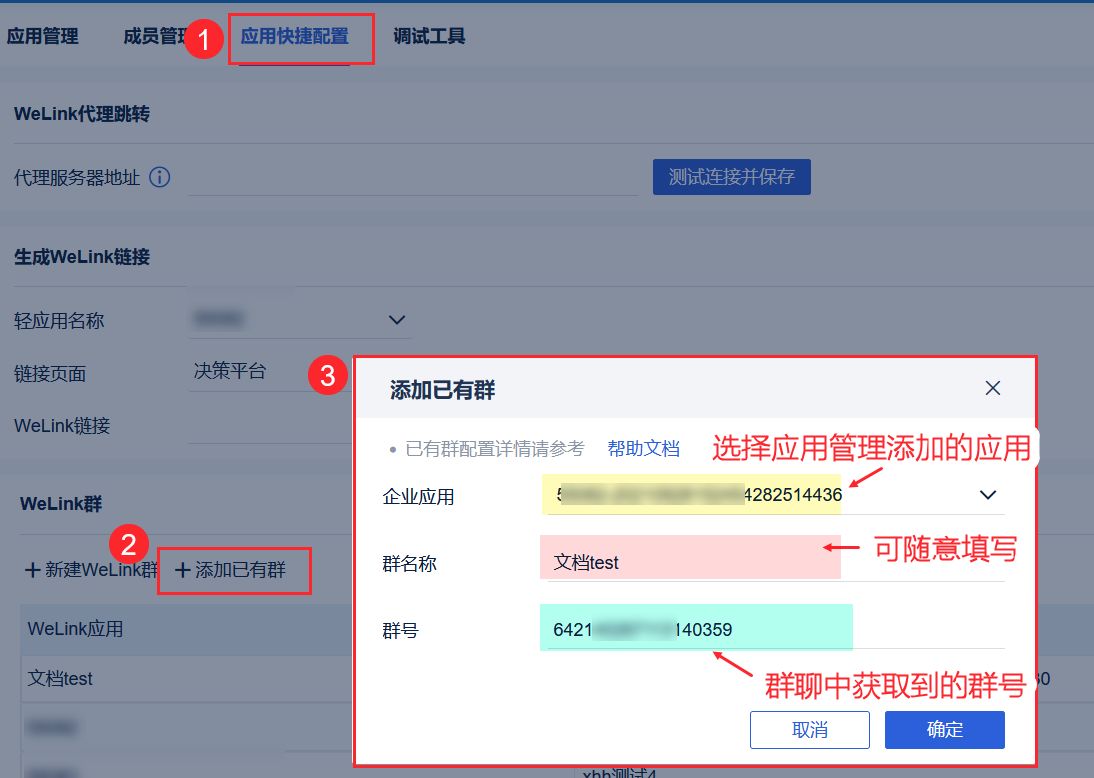The image size is (1094, 778).
Task: Open the 帮助文档 link
Action: (643, 448)
